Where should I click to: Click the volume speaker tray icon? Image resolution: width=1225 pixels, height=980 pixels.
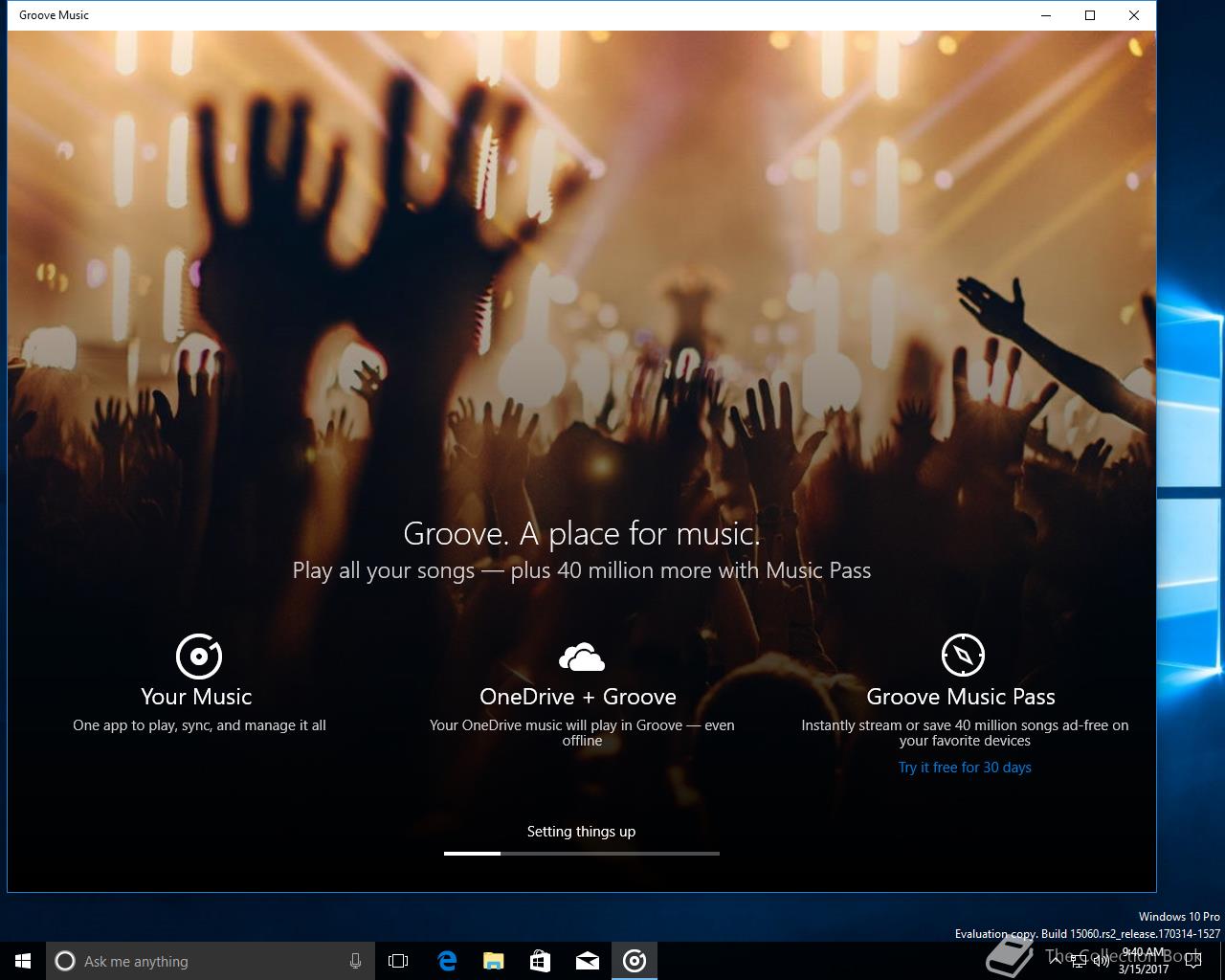pos(1100,961)
